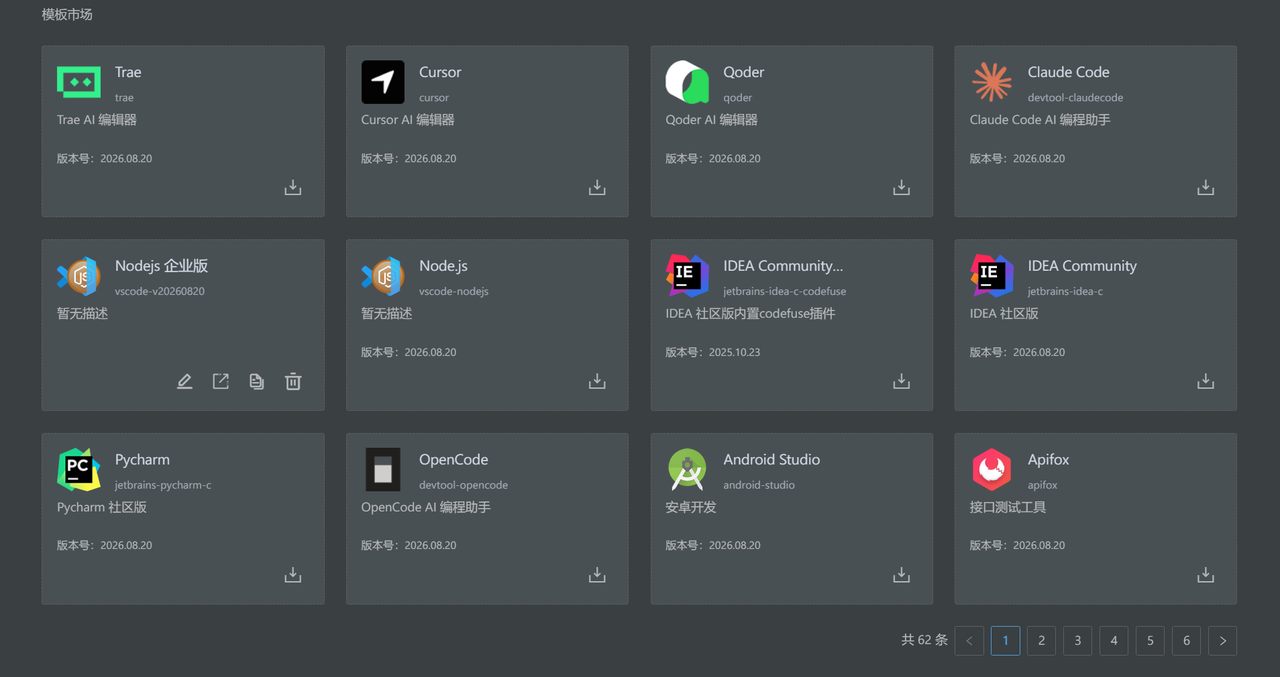Click the Trae logo icon
The width and height of the screenshot is (1280, 677).
(79, 82)
